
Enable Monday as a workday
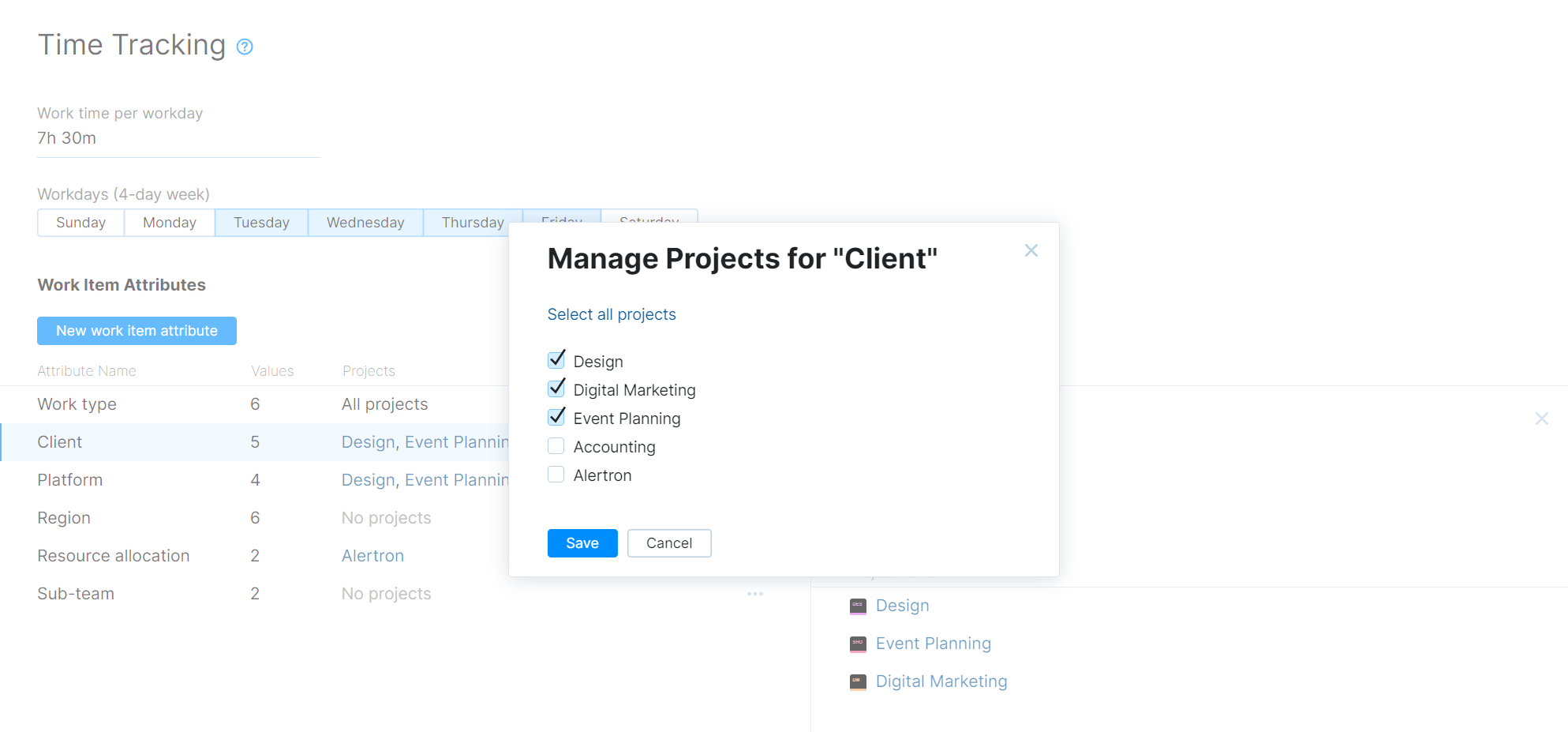(x=169, y=222)
